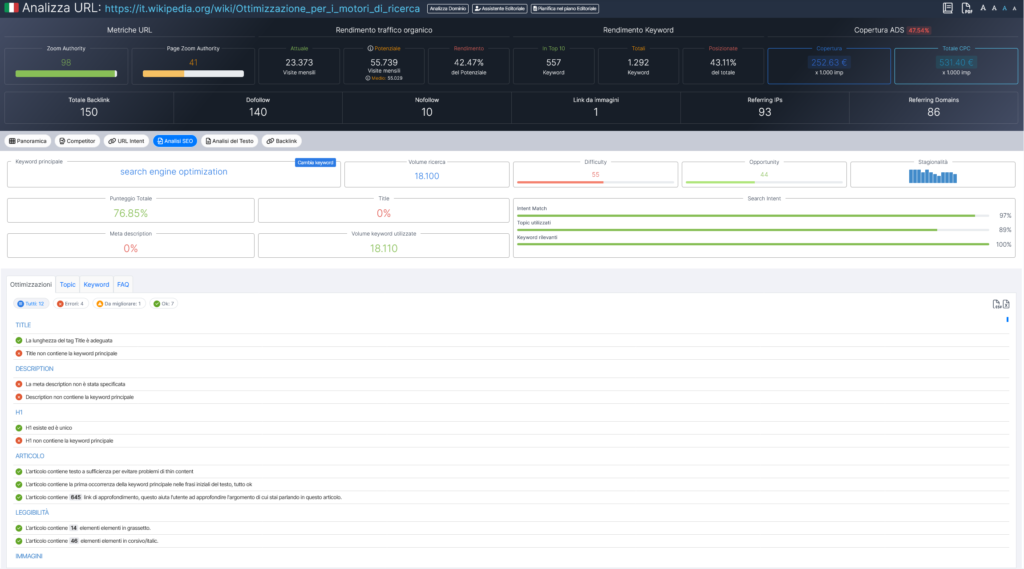Image resolution: width=1024 pixels, height=569 pixels.
Task: Click the IMMAGINI section heading
Action: [29, 557]
